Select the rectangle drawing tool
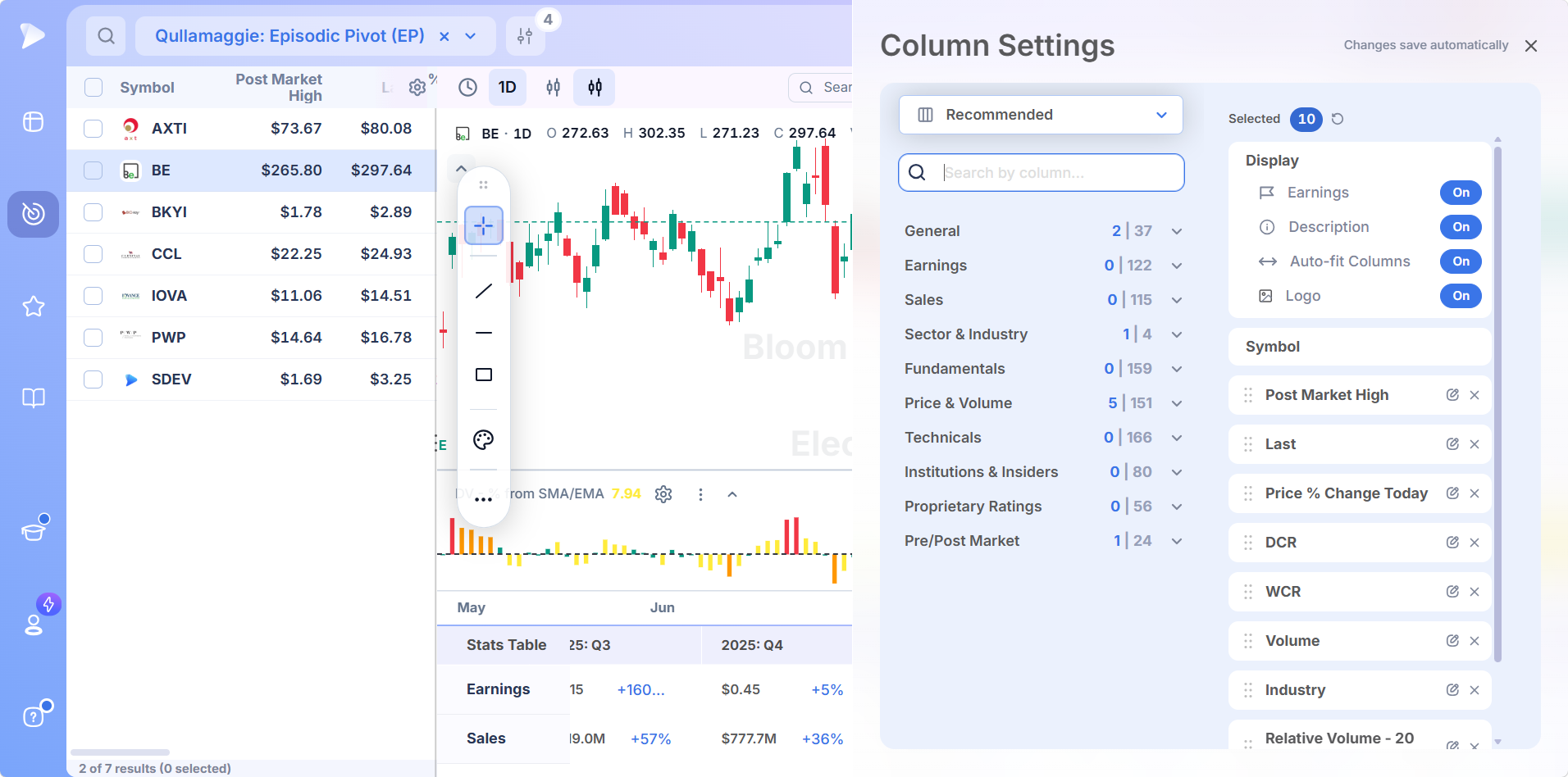This screenshot has height=777, width=1568. point(484,375)
